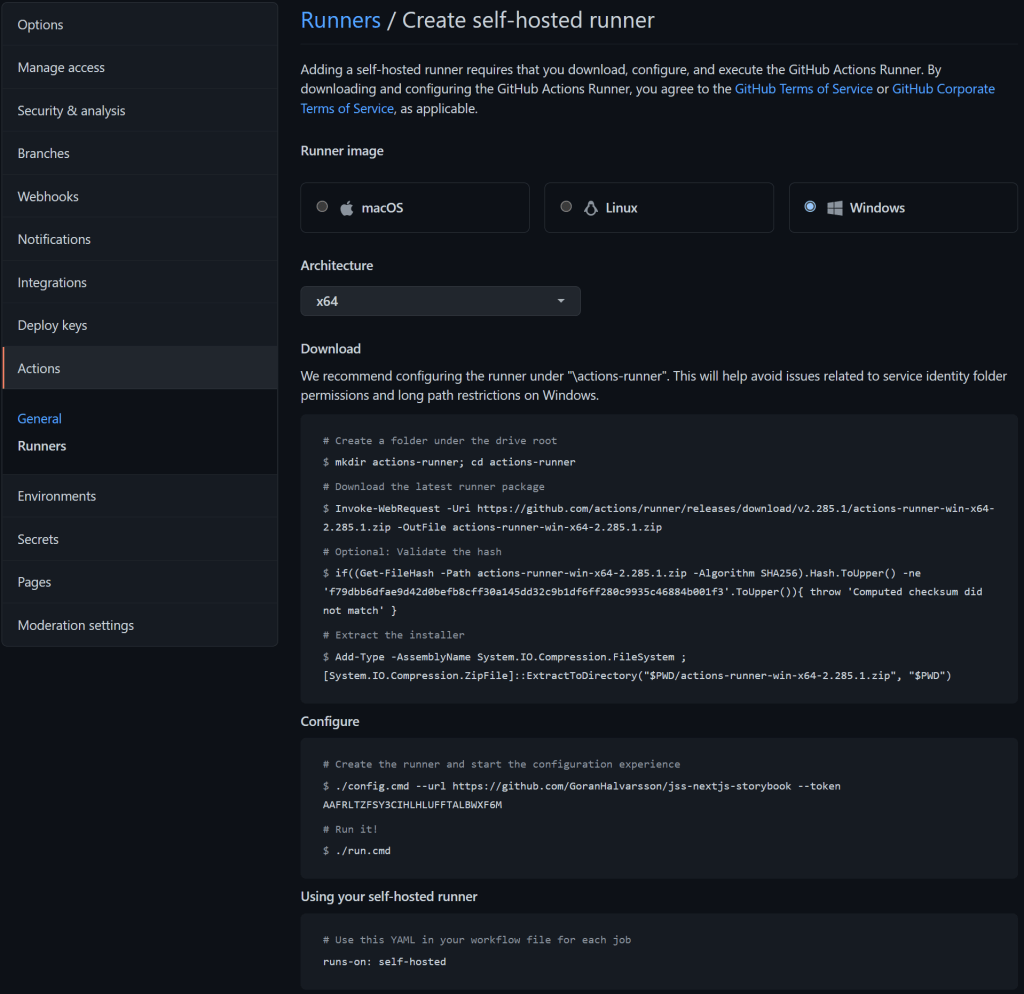
Task: Go to Deploy keys settings
Action: [x=52, y=325]
